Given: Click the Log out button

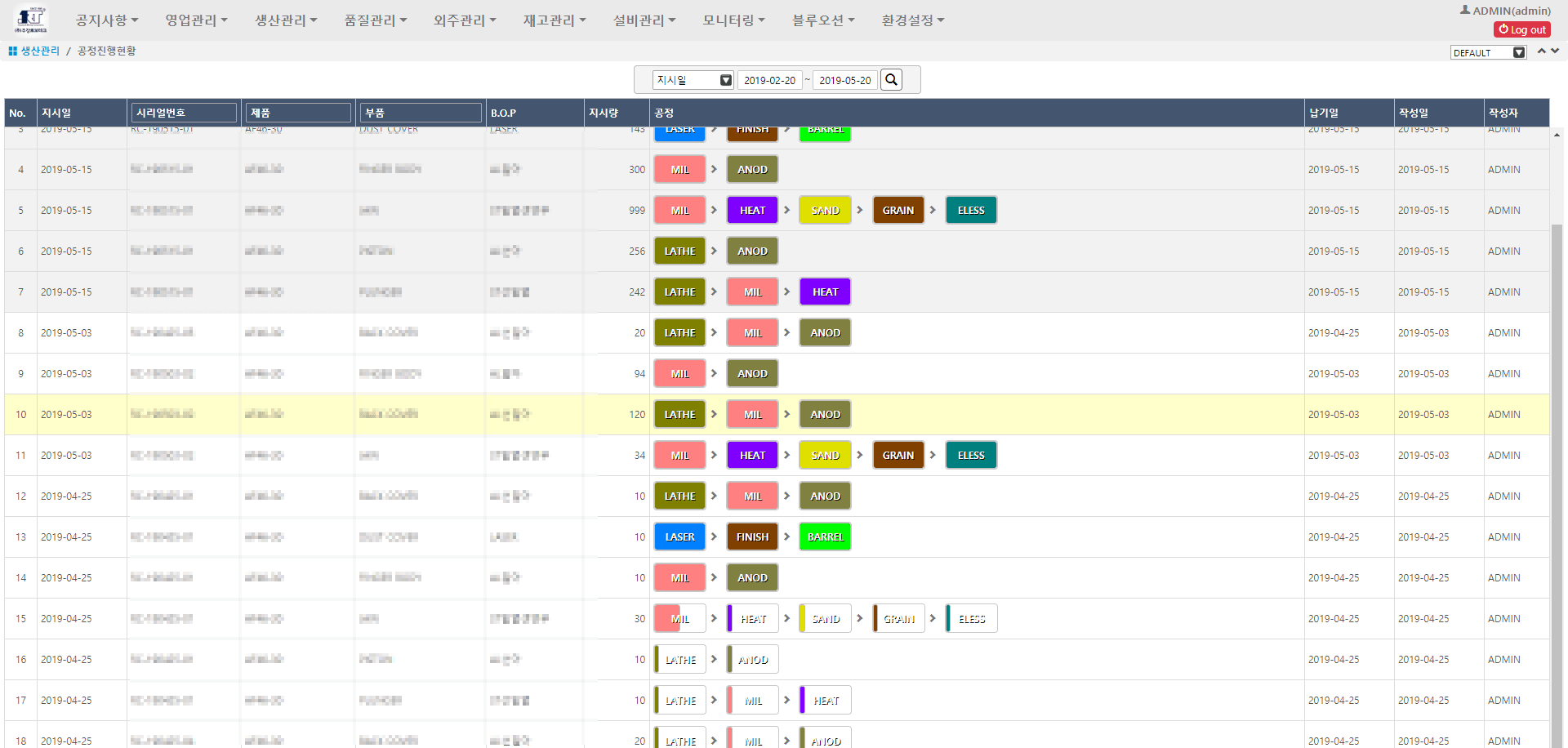Looking at the screenshot, I should 1521,29.
